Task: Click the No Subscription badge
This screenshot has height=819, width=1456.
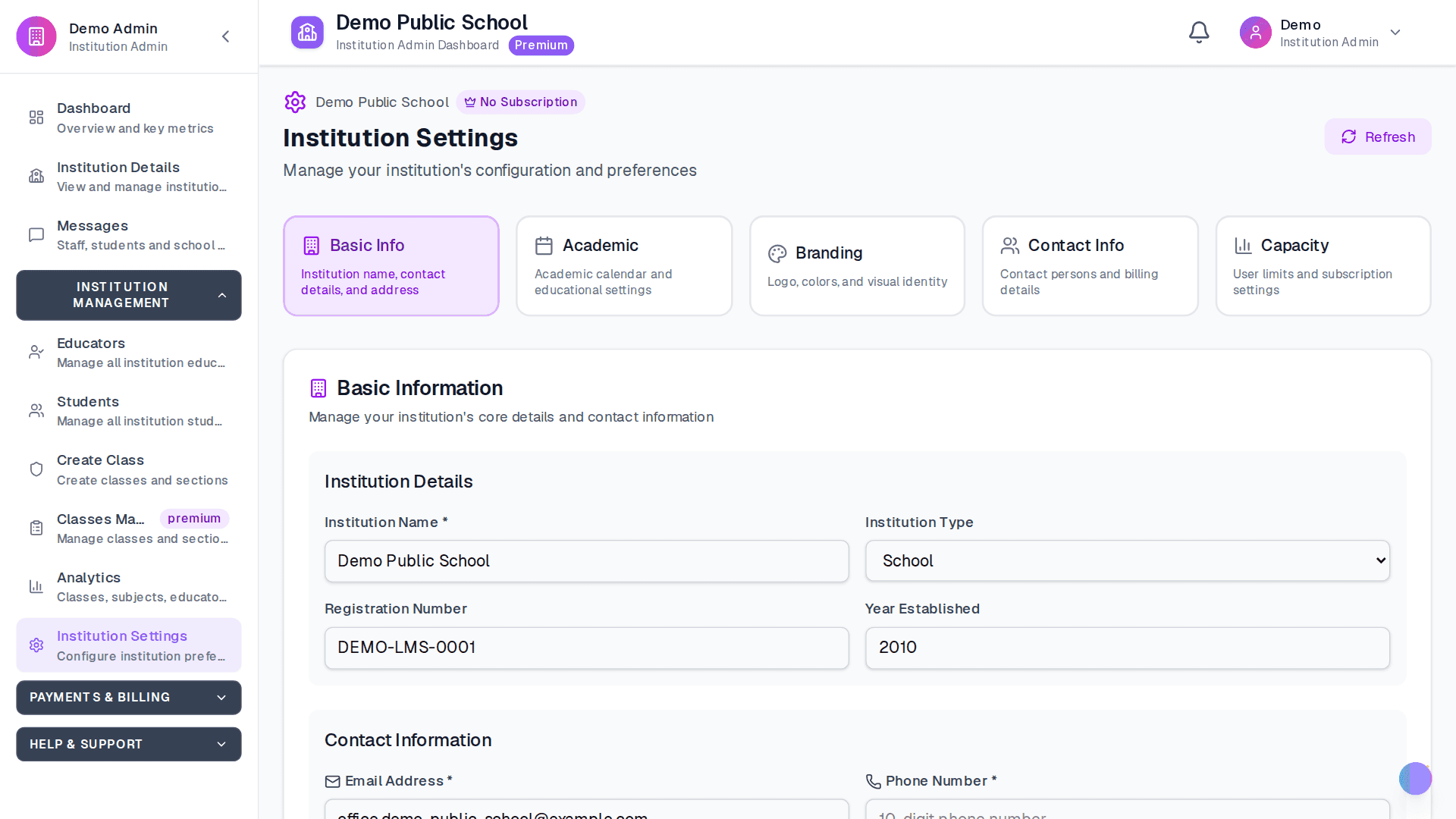Action: [520, 102]
